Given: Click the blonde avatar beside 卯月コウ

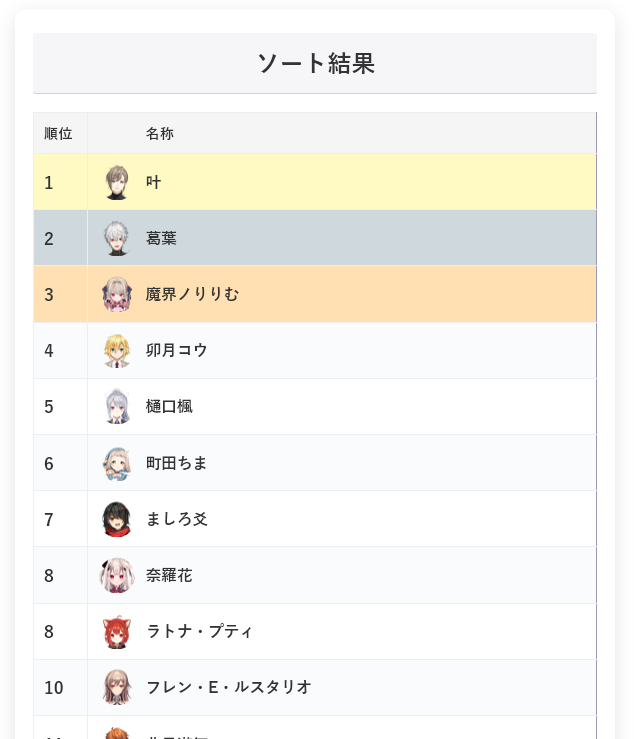Looking at the screenshot, I should click(117, 350).
